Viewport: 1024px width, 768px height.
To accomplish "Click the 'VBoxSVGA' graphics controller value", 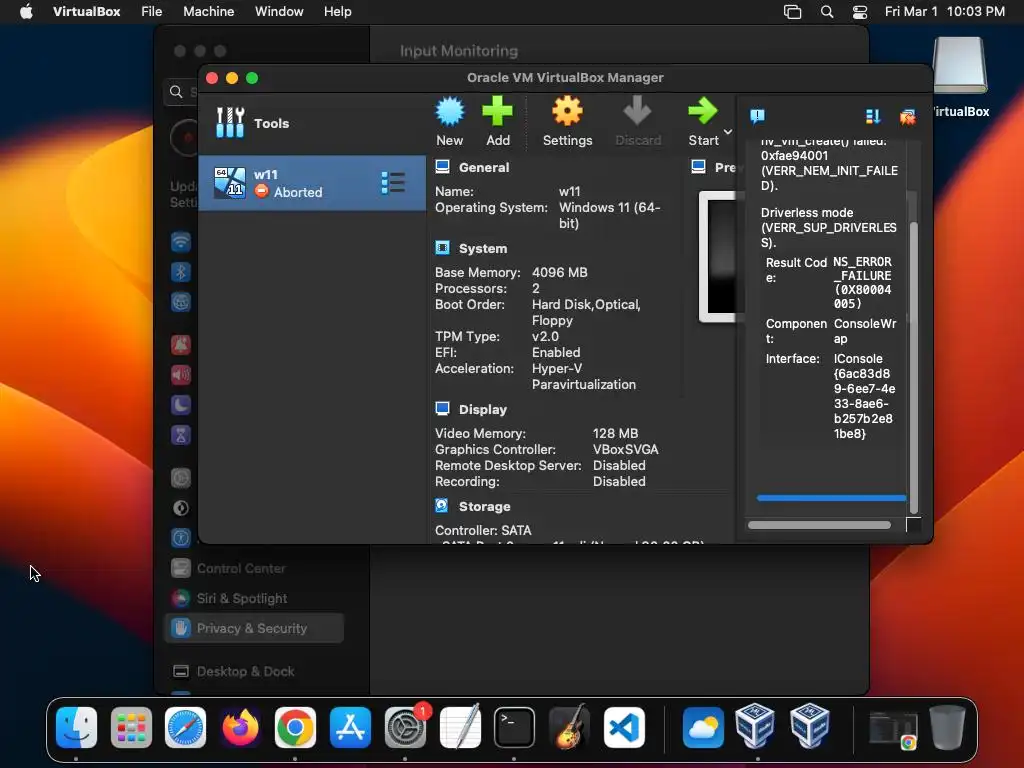I will click(x=626, y=449).
